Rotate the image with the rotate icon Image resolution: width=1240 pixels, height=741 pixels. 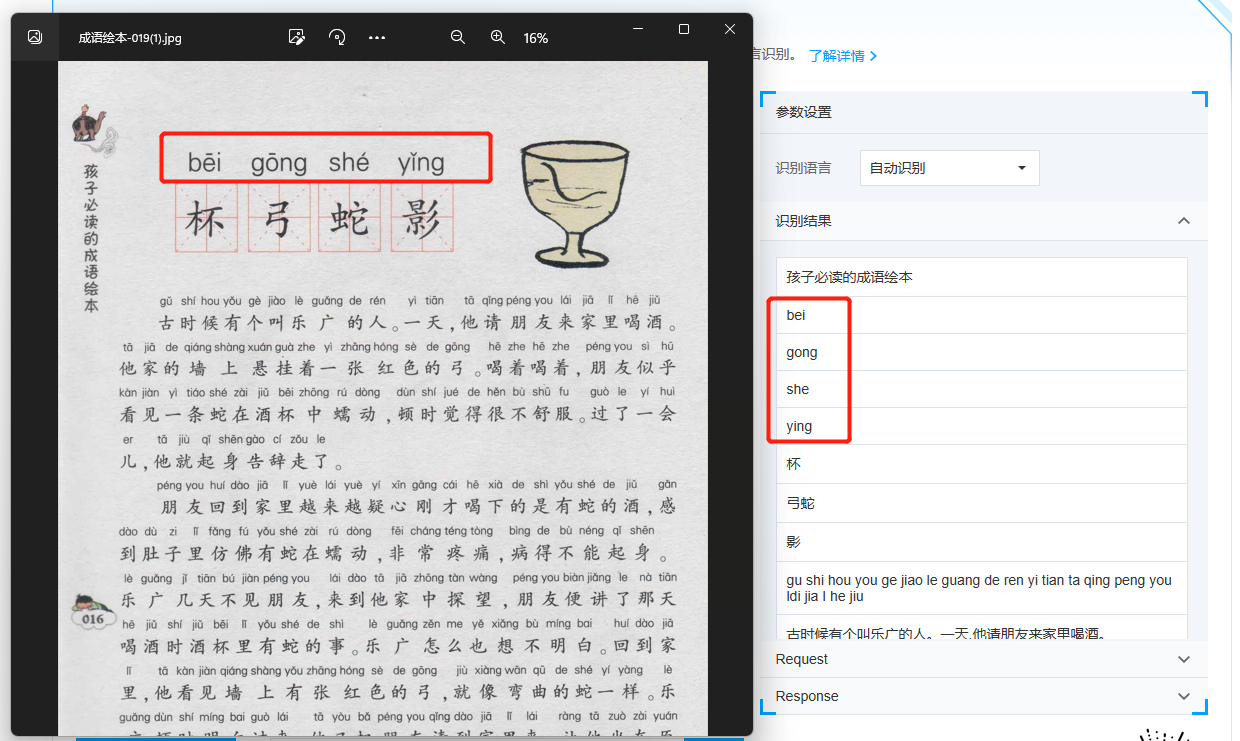pos(337,37)
